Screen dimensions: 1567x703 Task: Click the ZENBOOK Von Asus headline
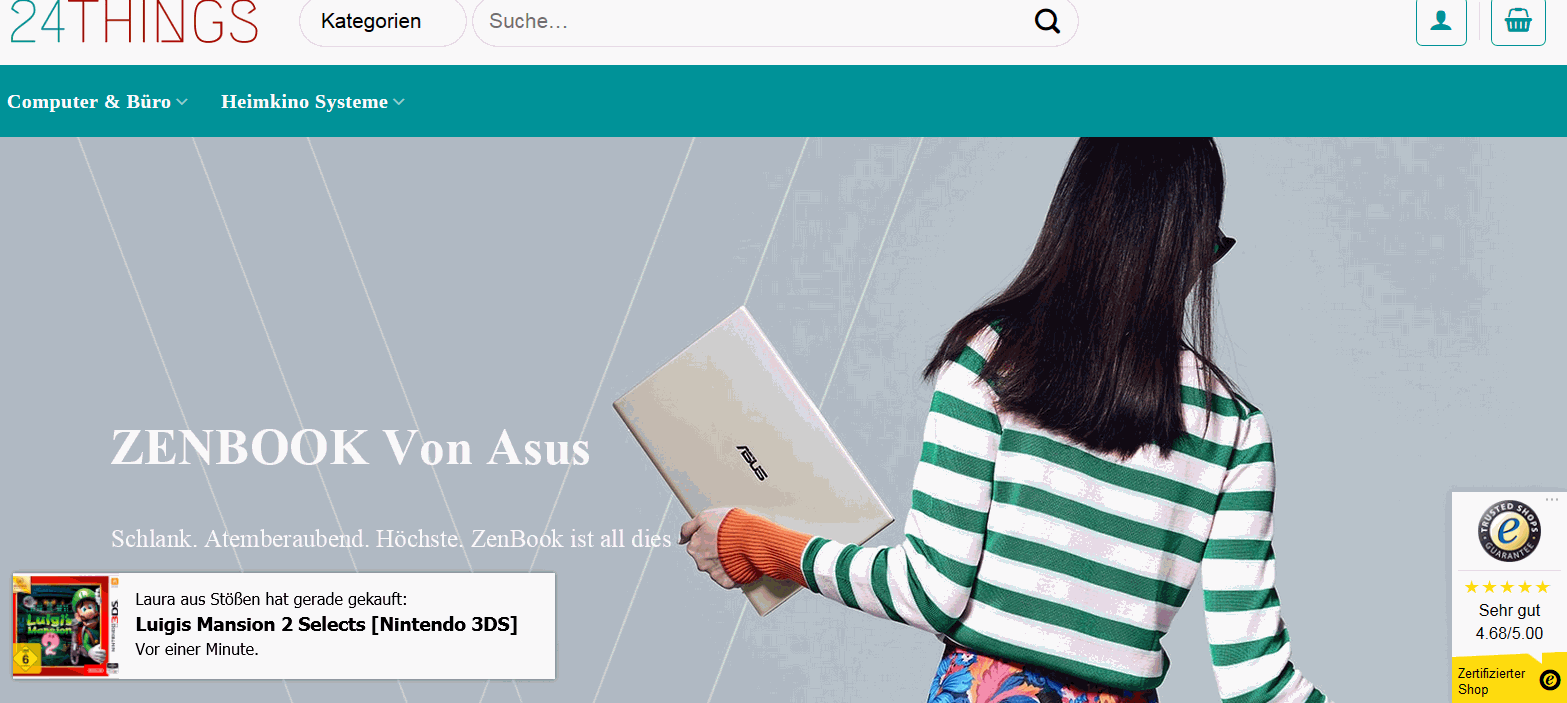(x=350, y=448)
